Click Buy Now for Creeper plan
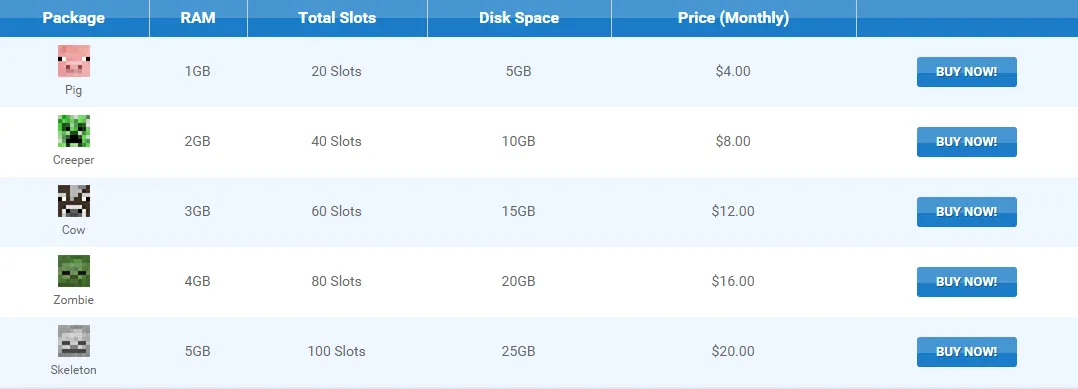This screenshot has height=389, width=1078. pos(967,142)
